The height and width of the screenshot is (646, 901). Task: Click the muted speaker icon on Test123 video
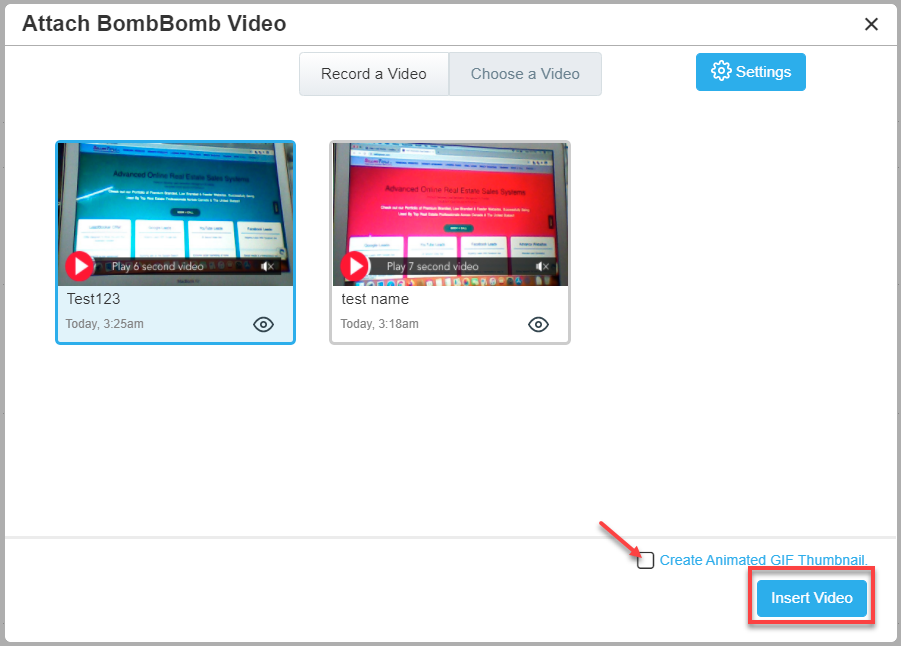tap(267, 267)
